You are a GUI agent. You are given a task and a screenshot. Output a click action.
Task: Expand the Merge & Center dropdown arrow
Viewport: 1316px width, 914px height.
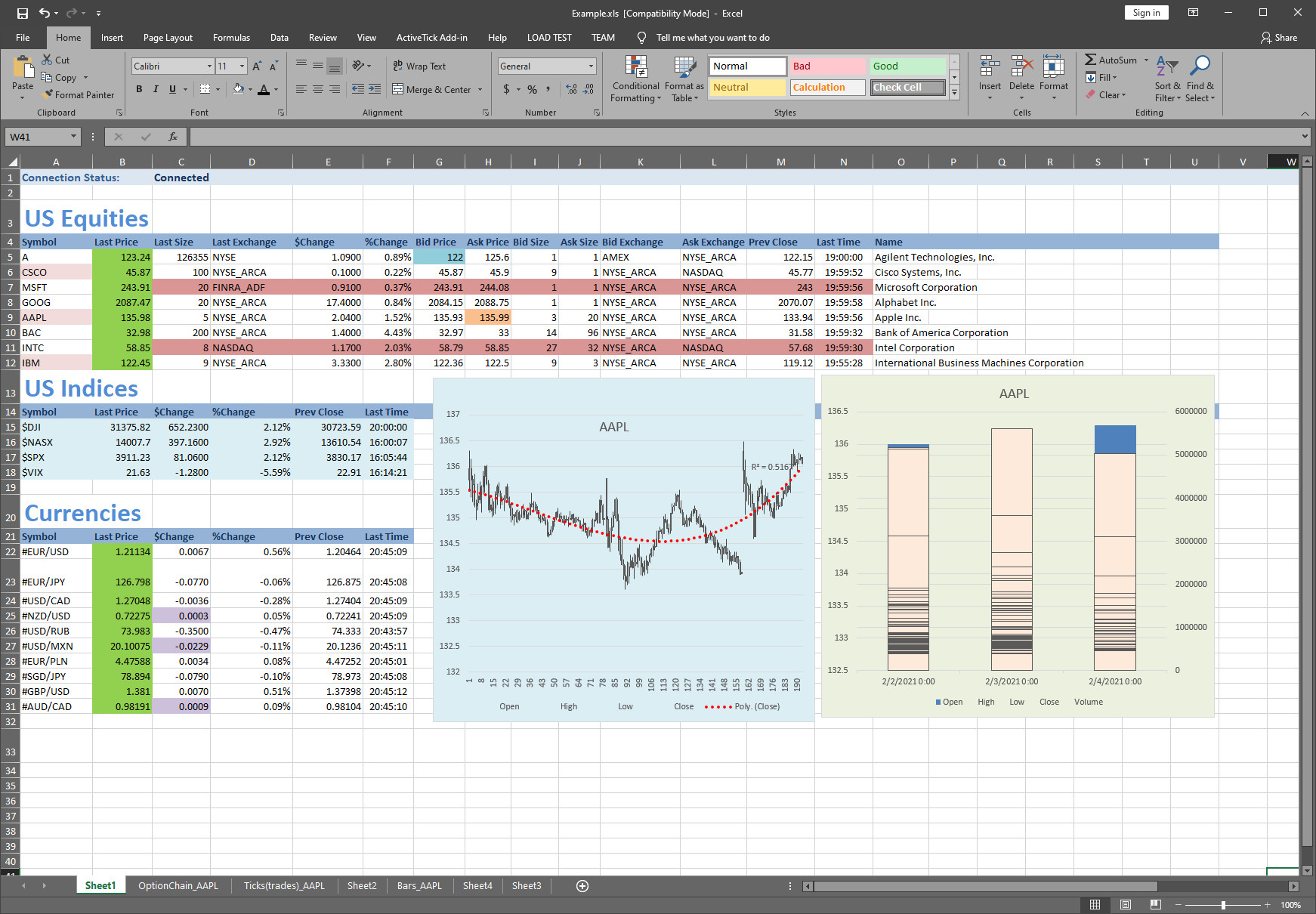(480, 89)
